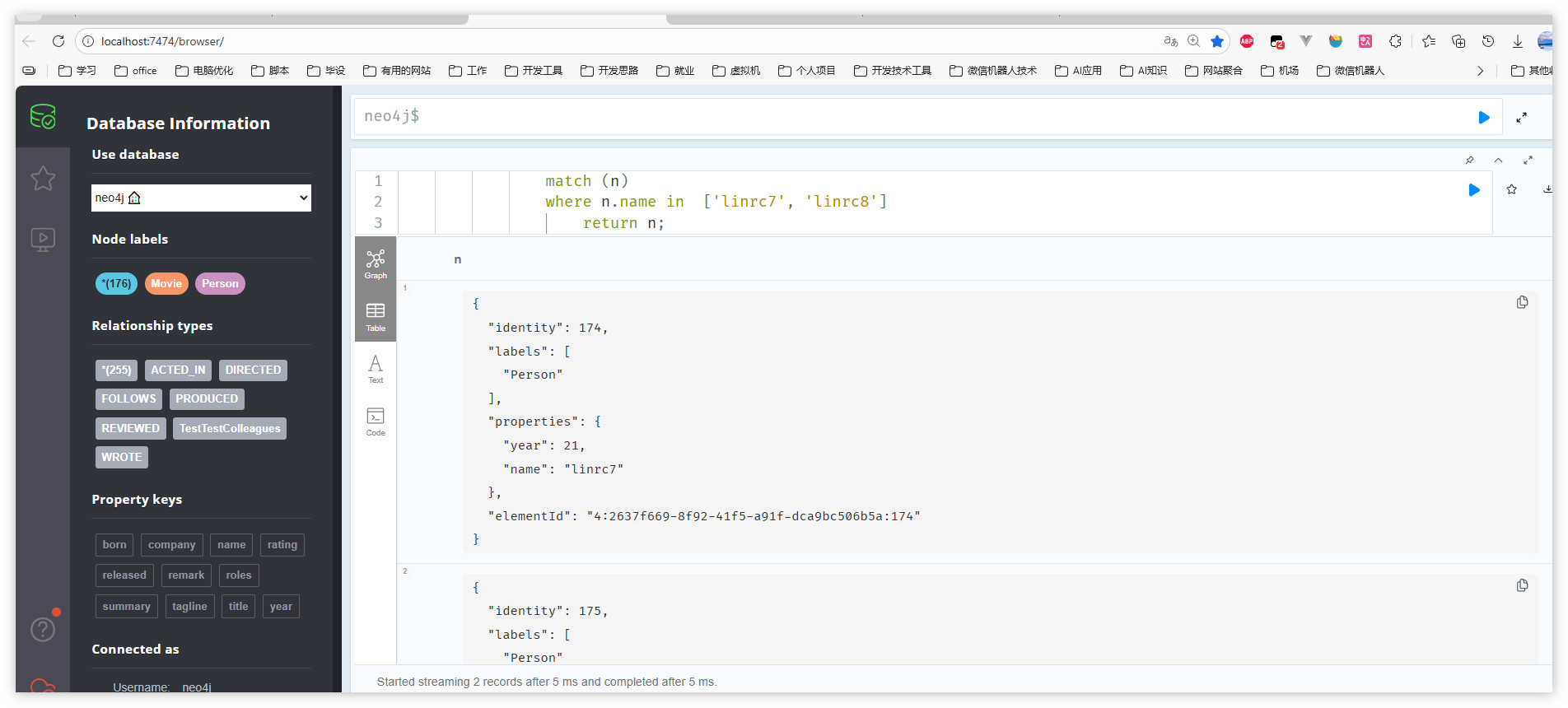Click the company property key

pos(171,544)
